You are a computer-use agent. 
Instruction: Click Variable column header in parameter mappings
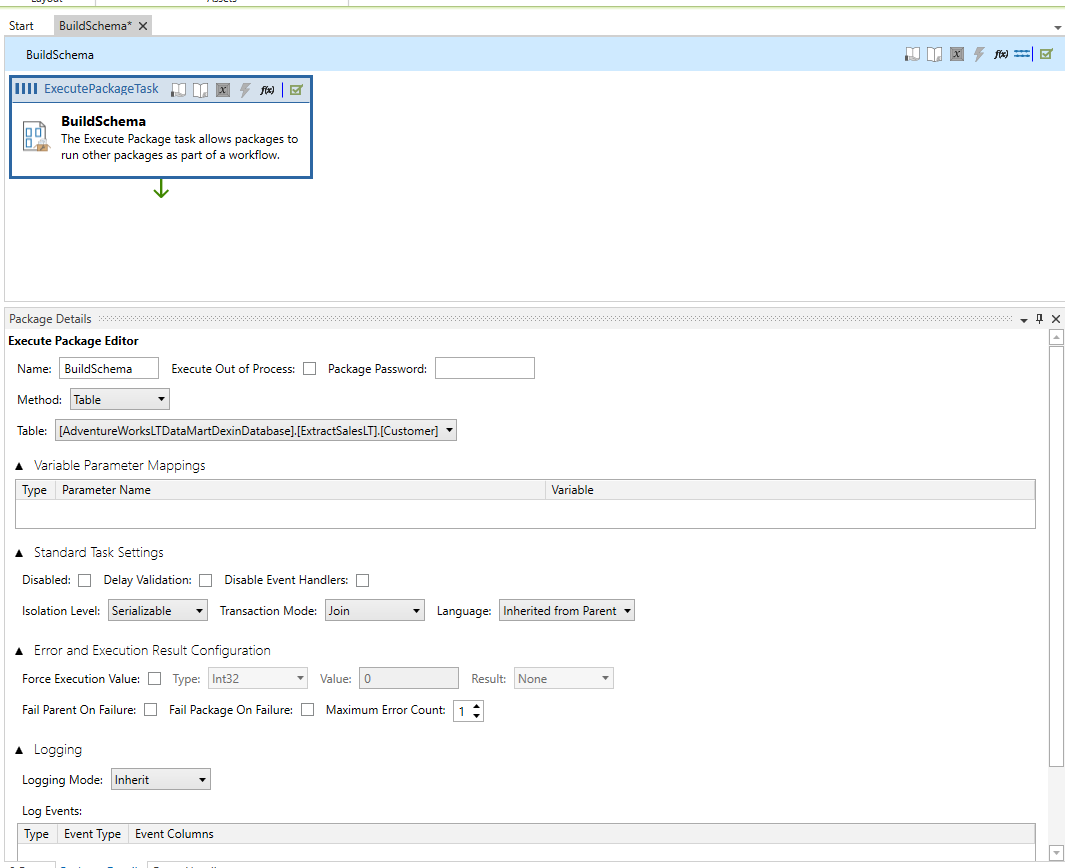(x=791, y=490)
